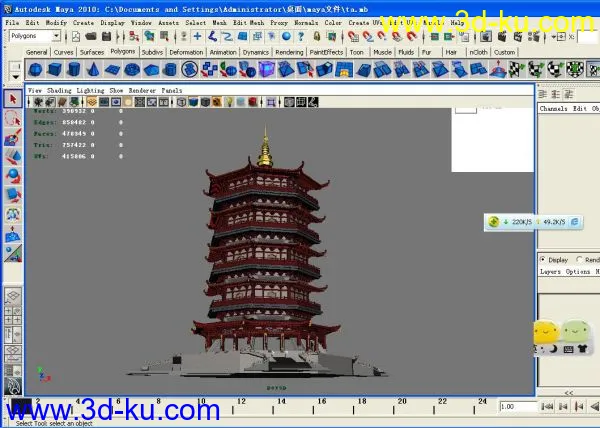Select the Display radio button
This screenshot has width=600, height=428.
(x=543, y=259)
